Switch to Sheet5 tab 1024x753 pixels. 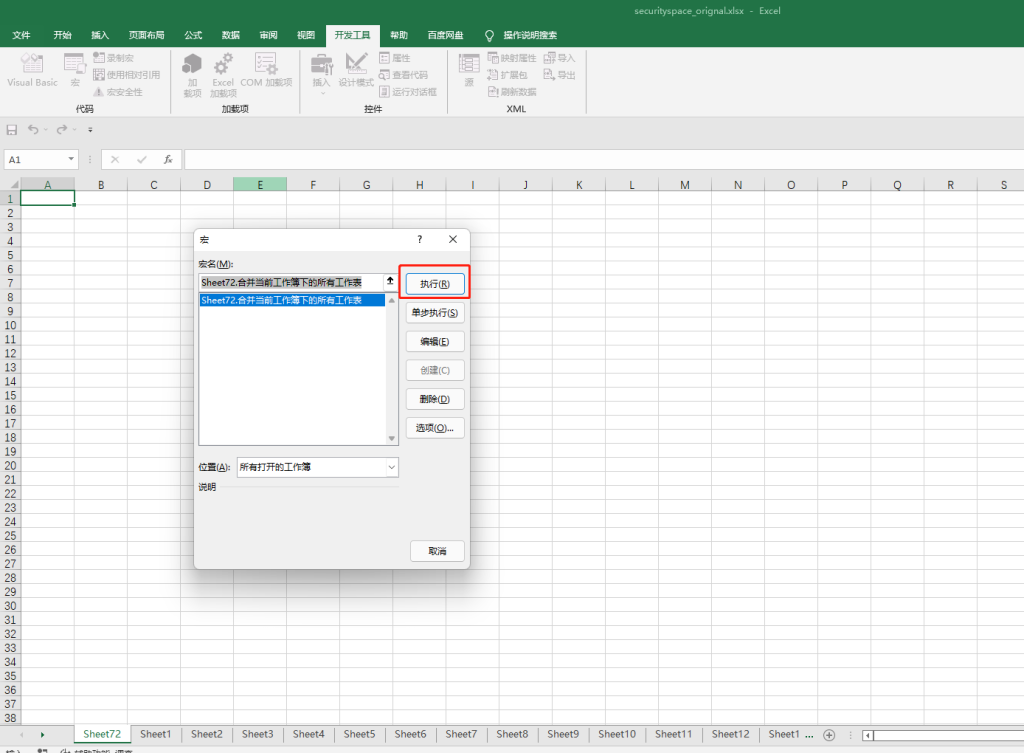click(359, 734)
